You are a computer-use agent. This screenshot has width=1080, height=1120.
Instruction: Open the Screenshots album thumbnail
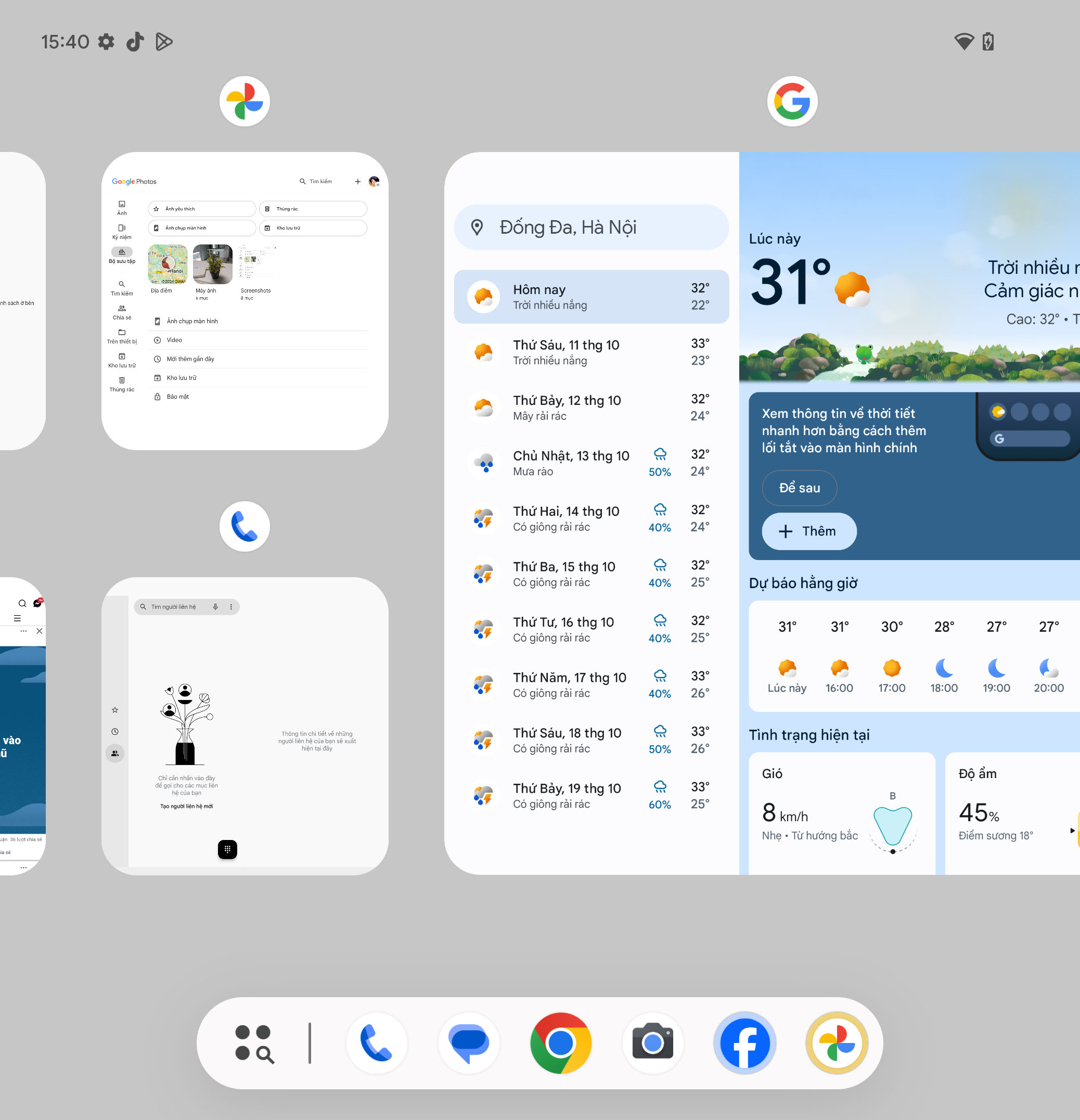pos(258,264)
